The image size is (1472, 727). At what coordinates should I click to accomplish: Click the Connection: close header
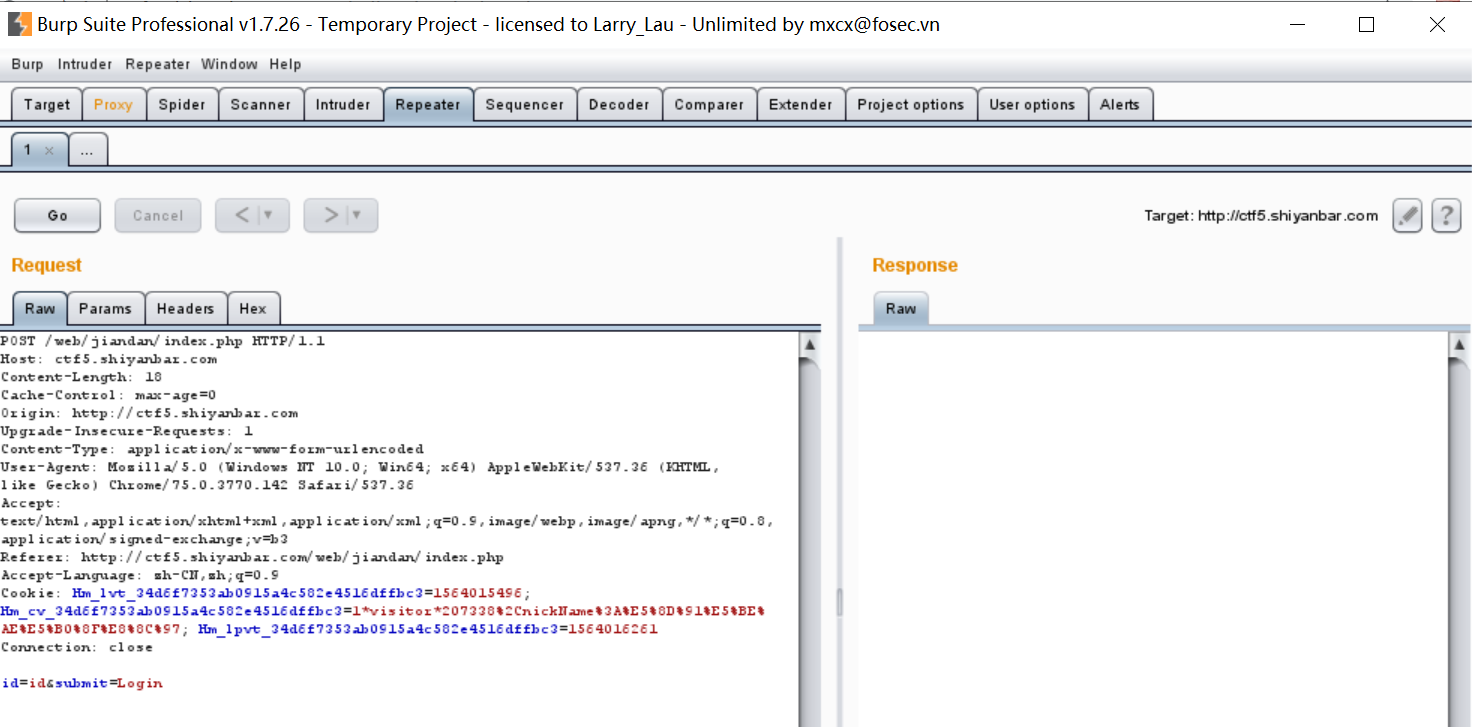tap(77, 647)
